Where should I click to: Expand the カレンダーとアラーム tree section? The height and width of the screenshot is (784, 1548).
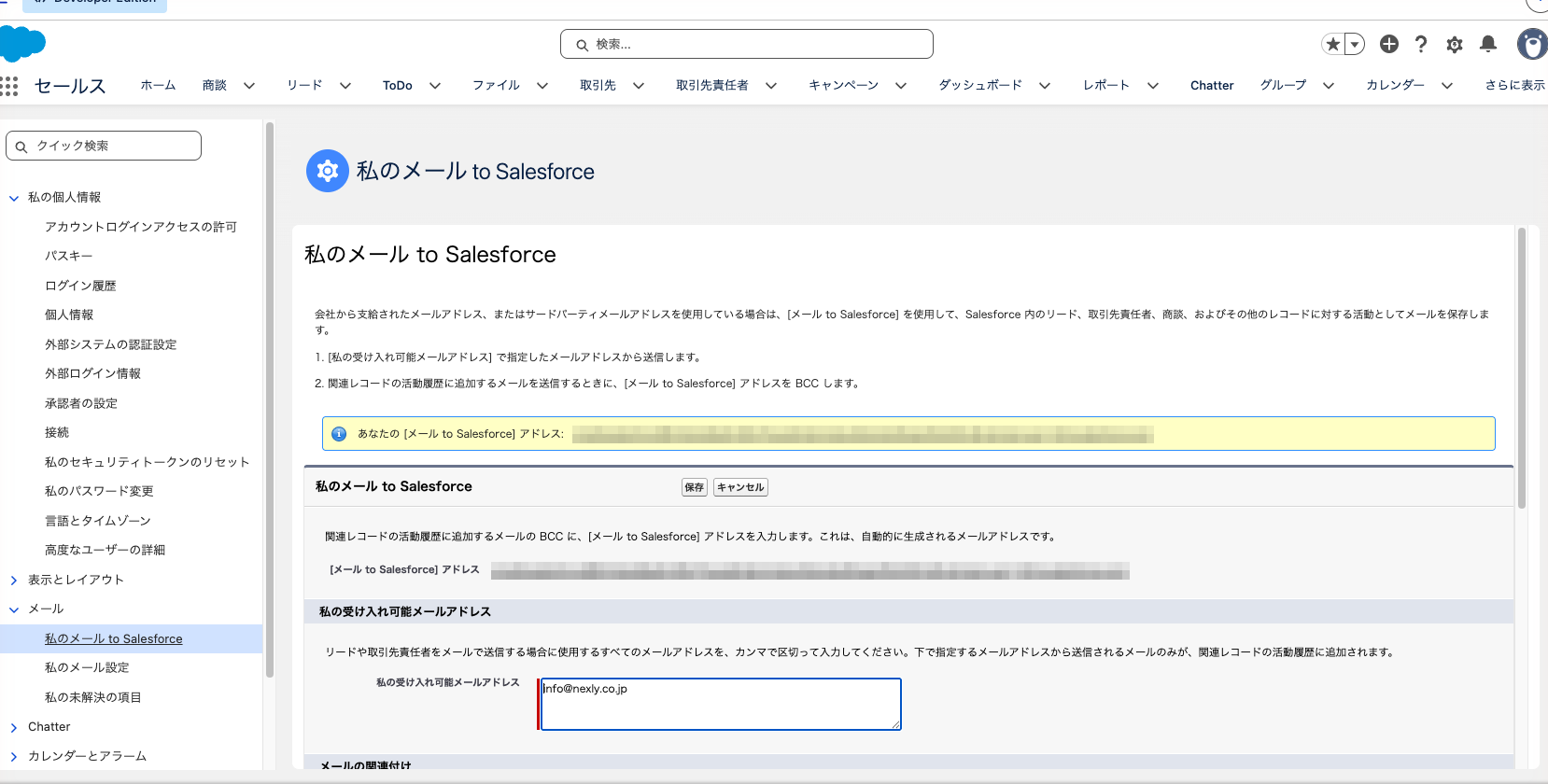pos(14,757)
